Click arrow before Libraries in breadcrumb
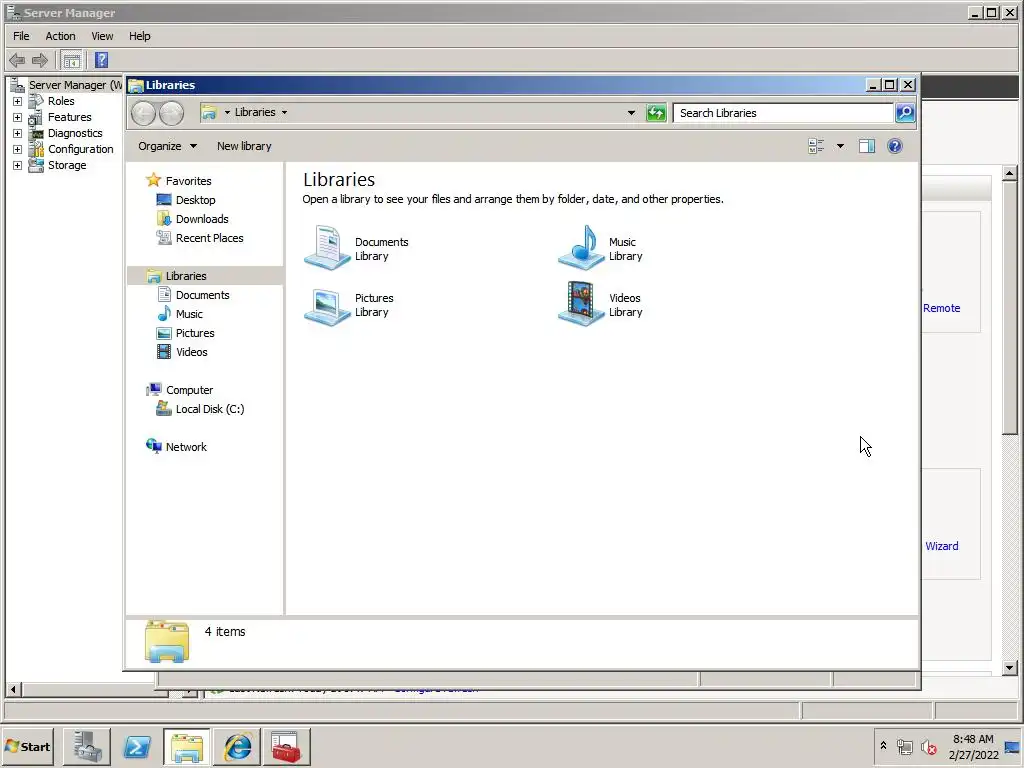Screen dimensions: 1024x768 coord(227,112)
